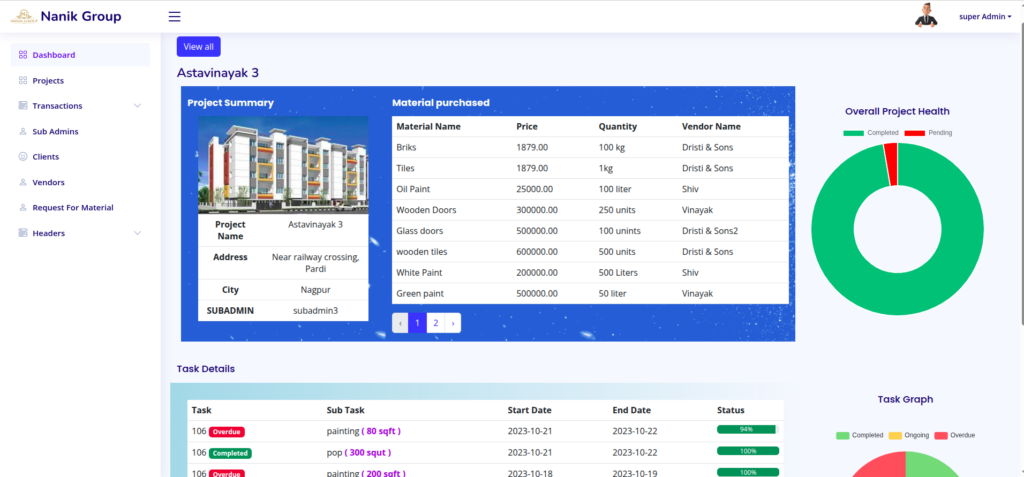Click the wooden tiles material cell
This screenshot has width=1024, height=477.
422,252
